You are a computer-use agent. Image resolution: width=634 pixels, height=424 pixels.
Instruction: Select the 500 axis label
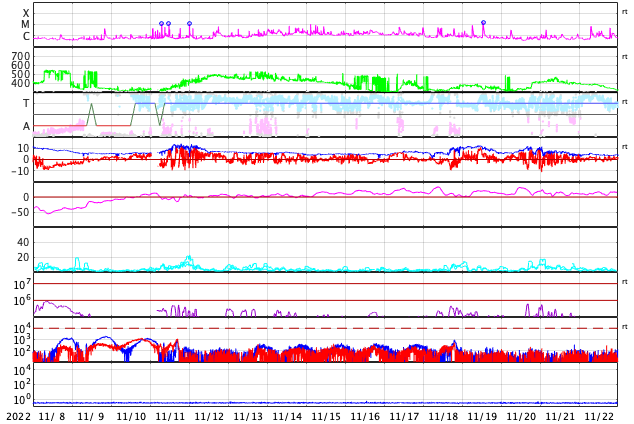click(x=21, y=74)
